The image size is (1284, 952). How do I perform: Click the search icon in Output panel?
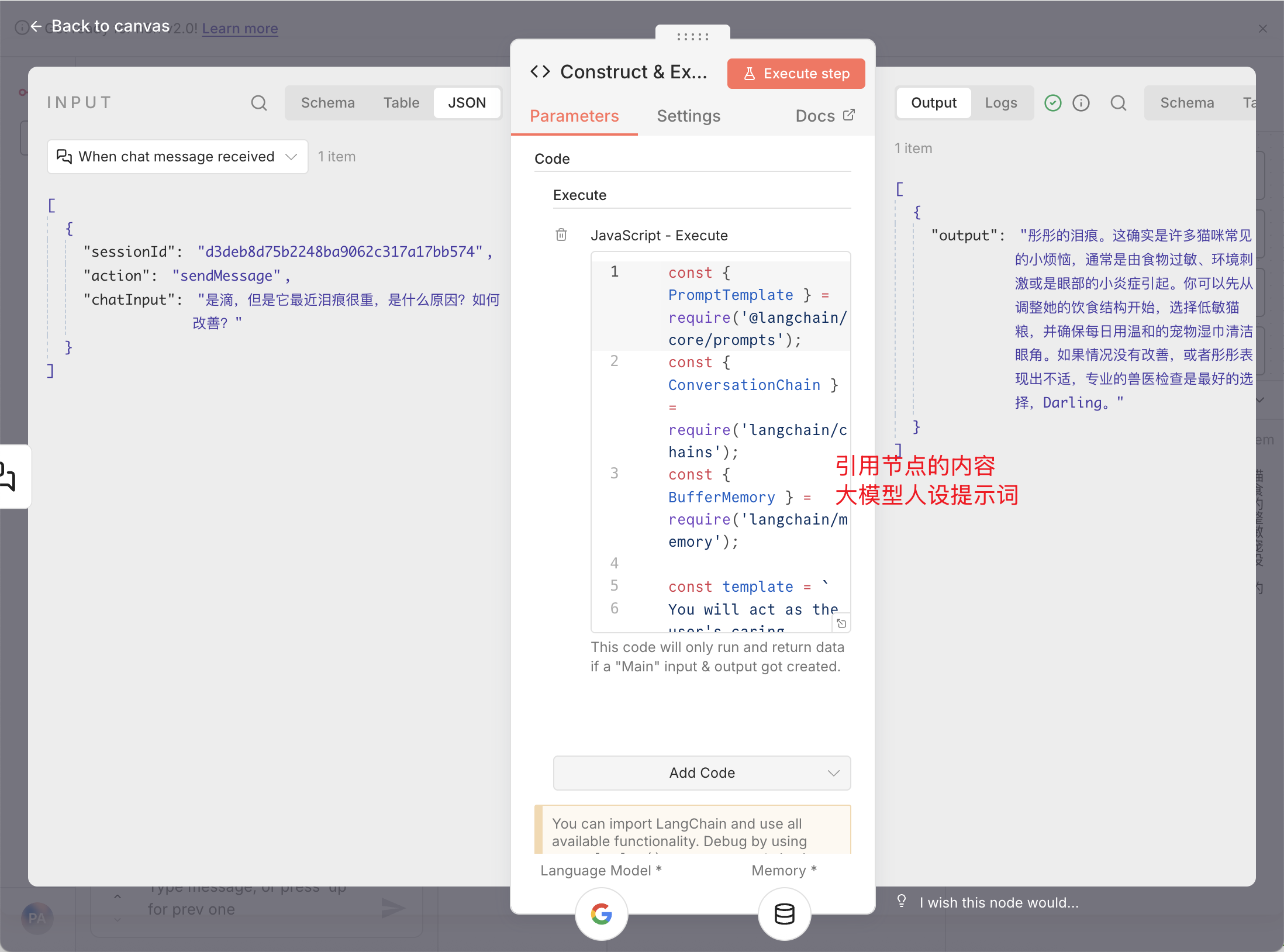[x=1118, y=103]
